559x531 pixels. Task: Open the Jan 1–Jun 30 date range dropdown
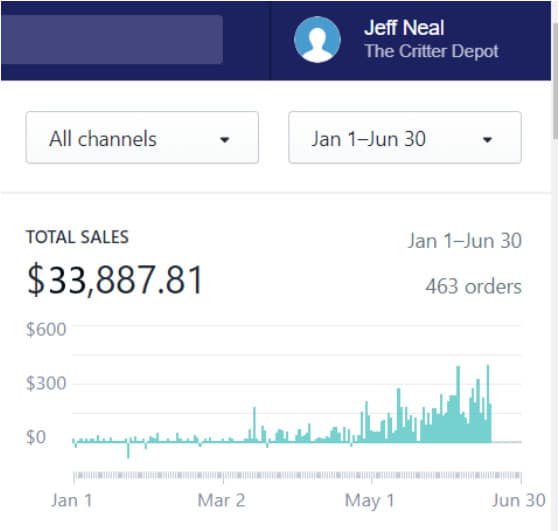click(x=405, y=138)
